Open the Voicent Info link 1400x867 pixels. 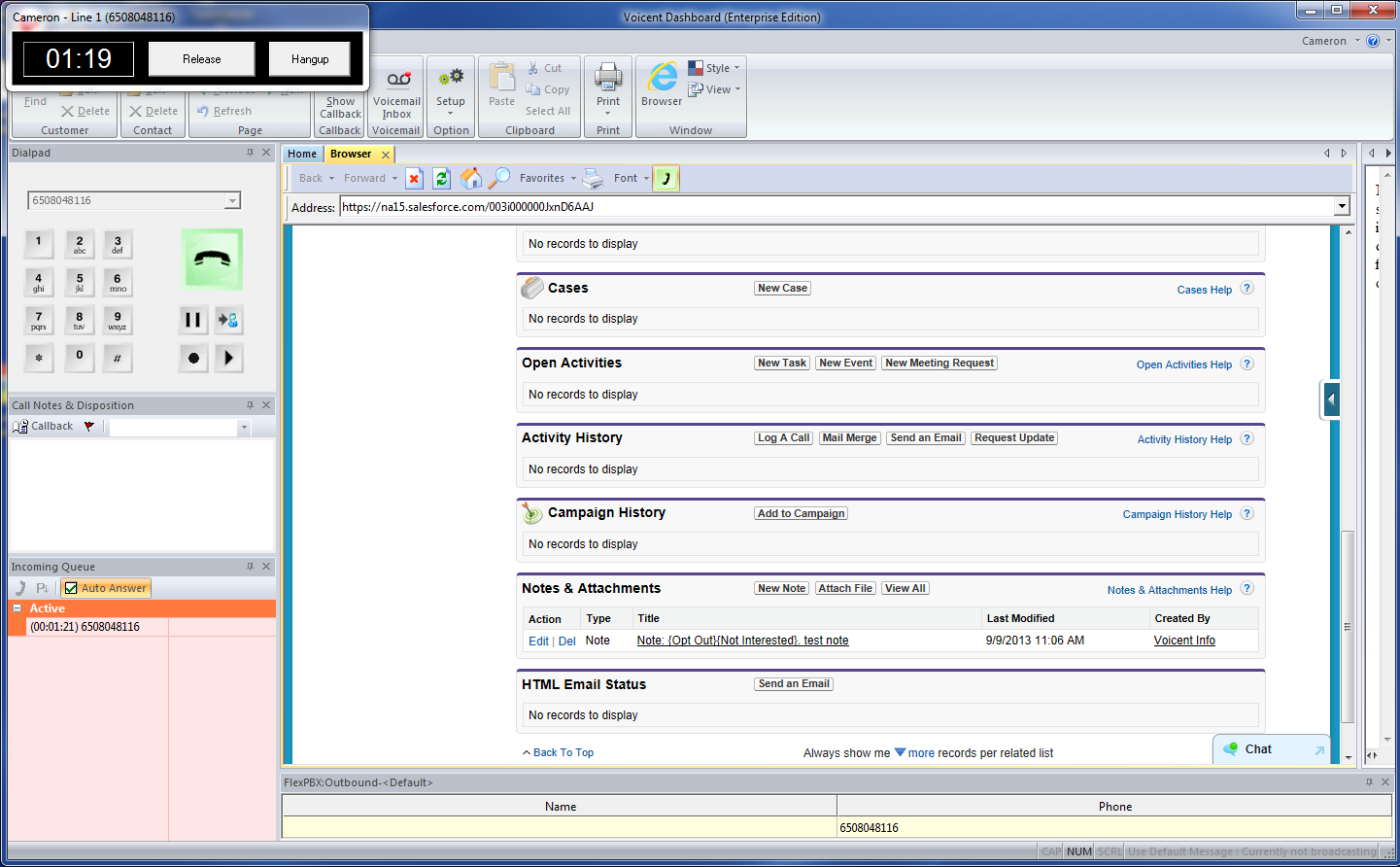1184,641
